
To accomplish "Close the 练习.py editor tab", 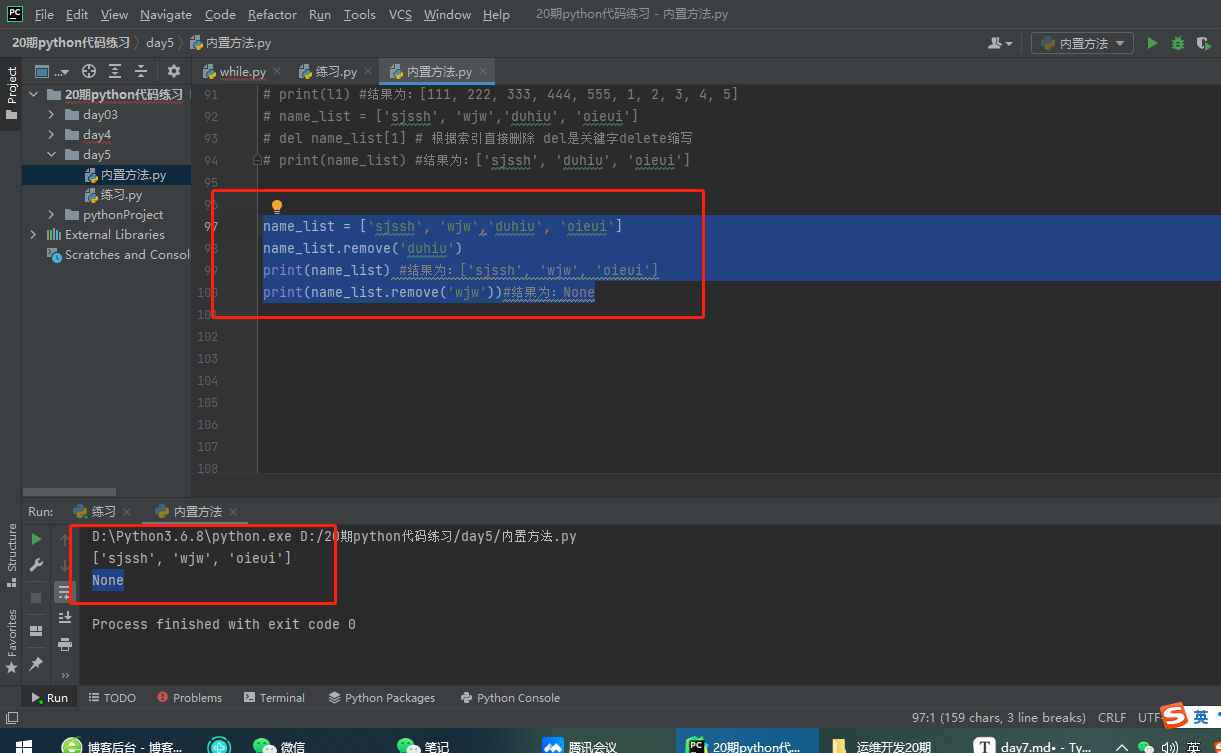I will click(x=369, y=71).
